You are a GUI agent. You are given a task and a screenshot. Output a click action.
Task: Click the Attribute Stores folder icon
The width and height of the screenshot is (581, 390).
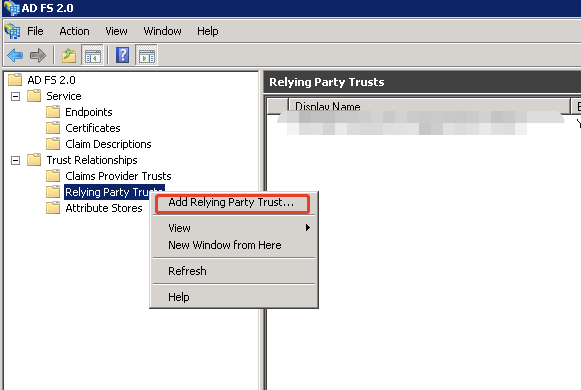pos(53,207)
